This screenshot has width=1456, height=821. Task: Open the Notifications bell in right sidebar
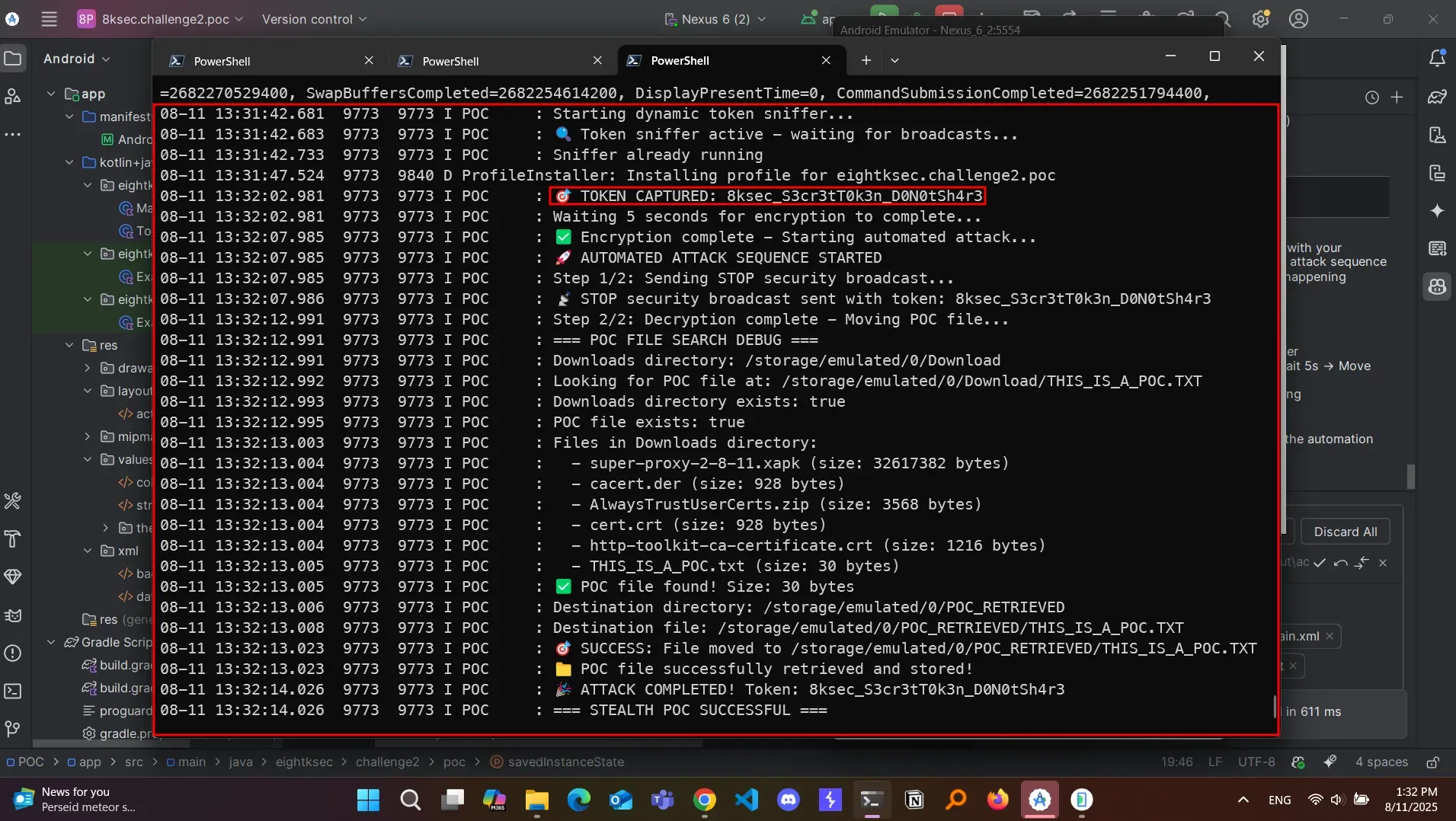(1437, 59)
